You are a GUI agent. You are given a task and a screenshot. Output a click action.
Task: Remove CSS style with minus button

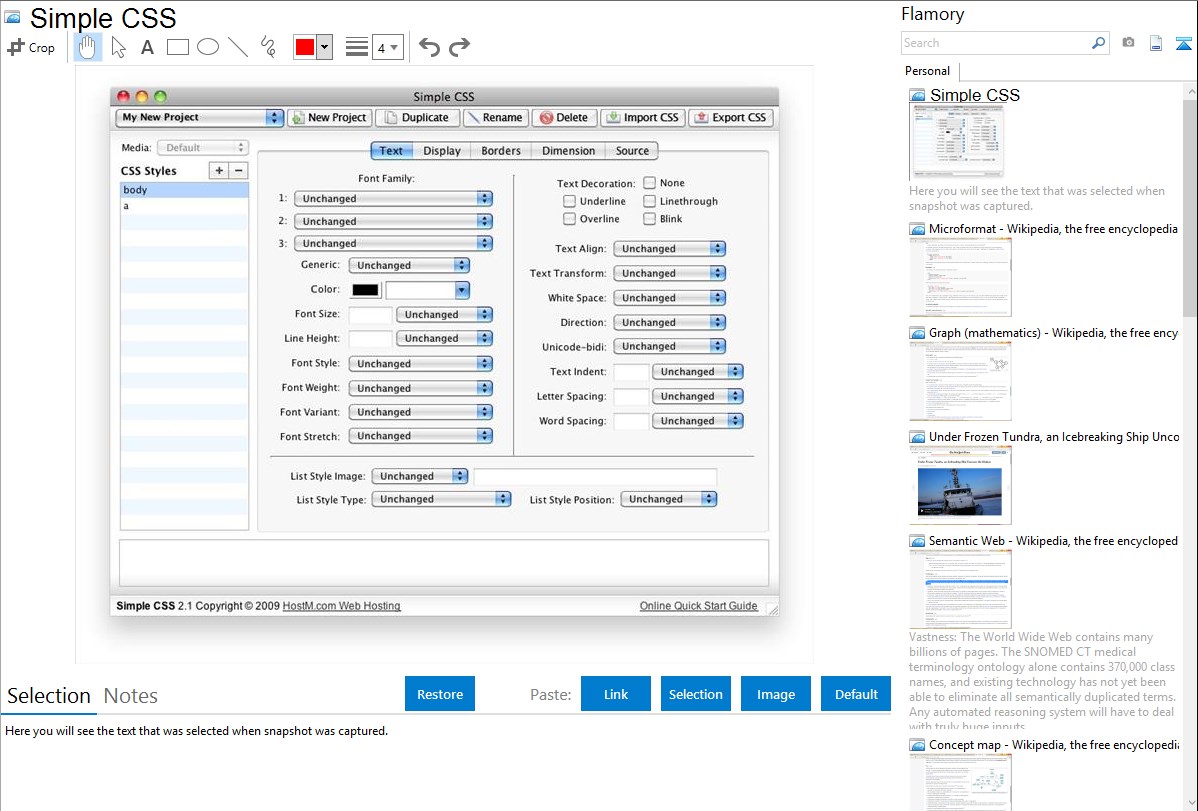pos(238,170)
